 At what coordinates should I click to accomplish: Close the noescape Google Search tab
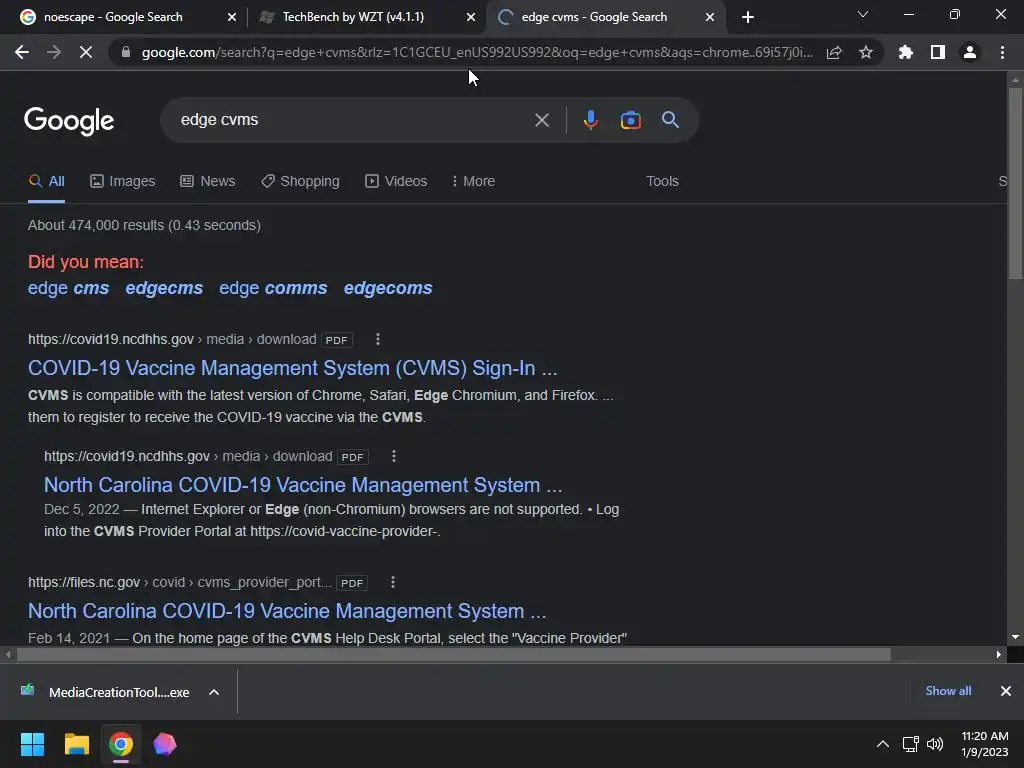click(x=232, y=18)
